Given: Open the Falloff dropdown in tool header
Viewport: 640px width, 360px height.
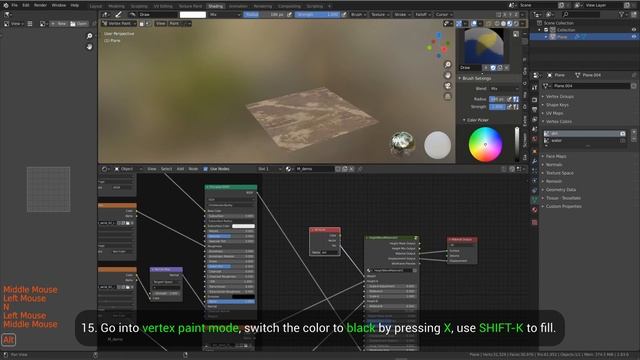Looking at the screenshot, I should click(422, 15).
